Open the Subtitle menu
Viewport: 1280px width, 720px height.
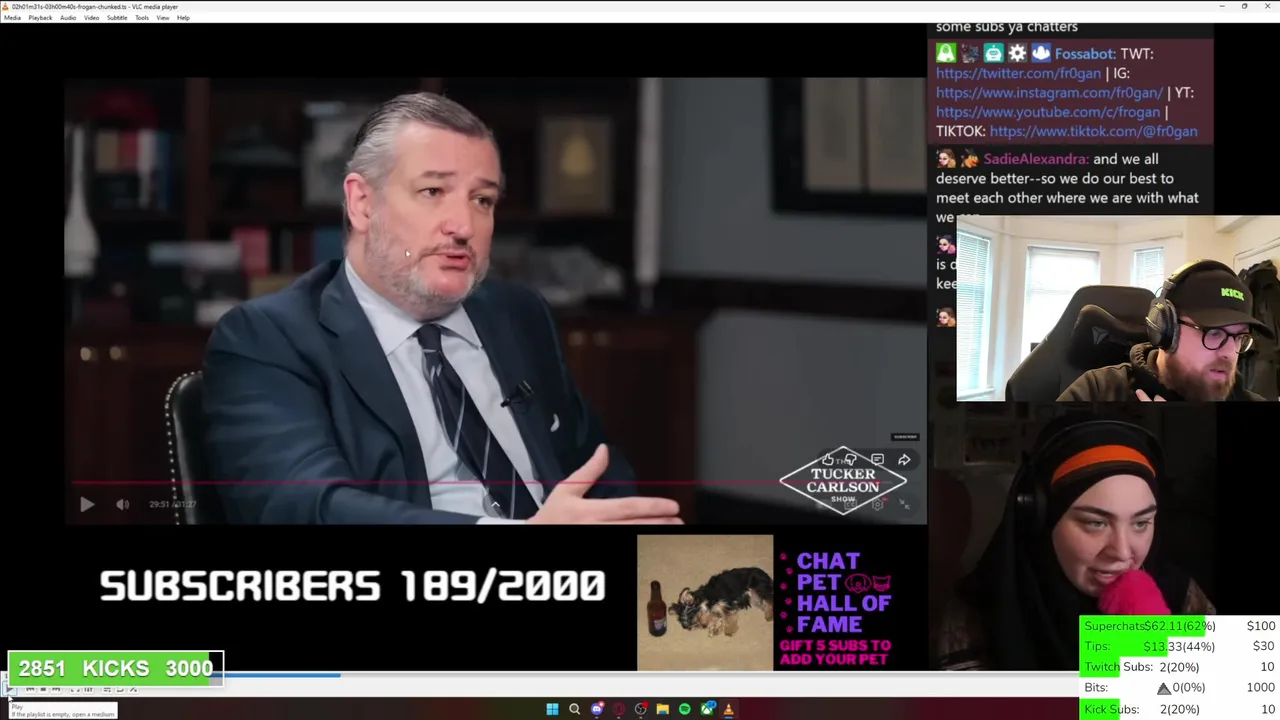click(117, 18)
